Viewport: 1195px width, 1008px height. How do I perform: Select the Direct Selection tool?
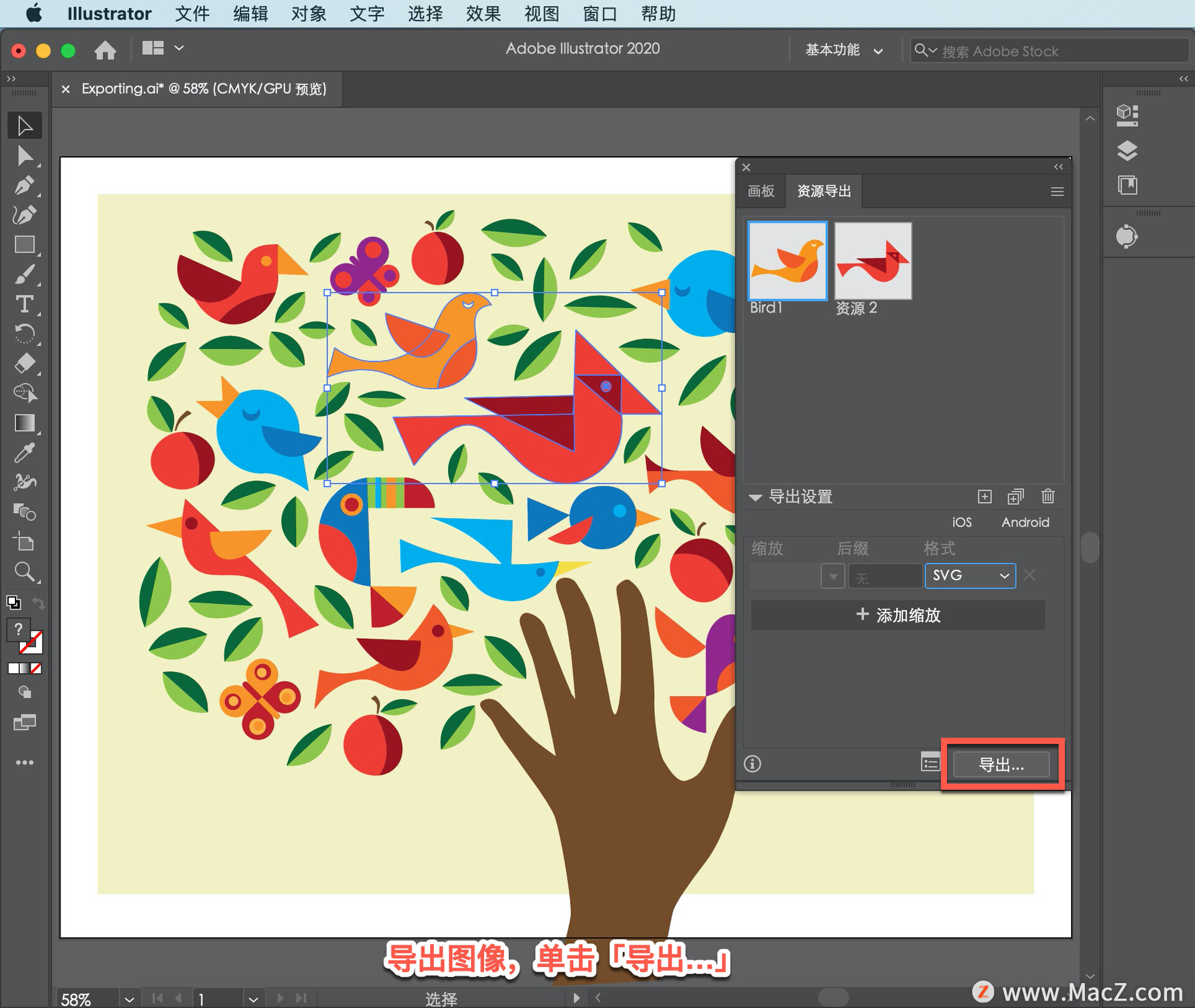[25, 156]
